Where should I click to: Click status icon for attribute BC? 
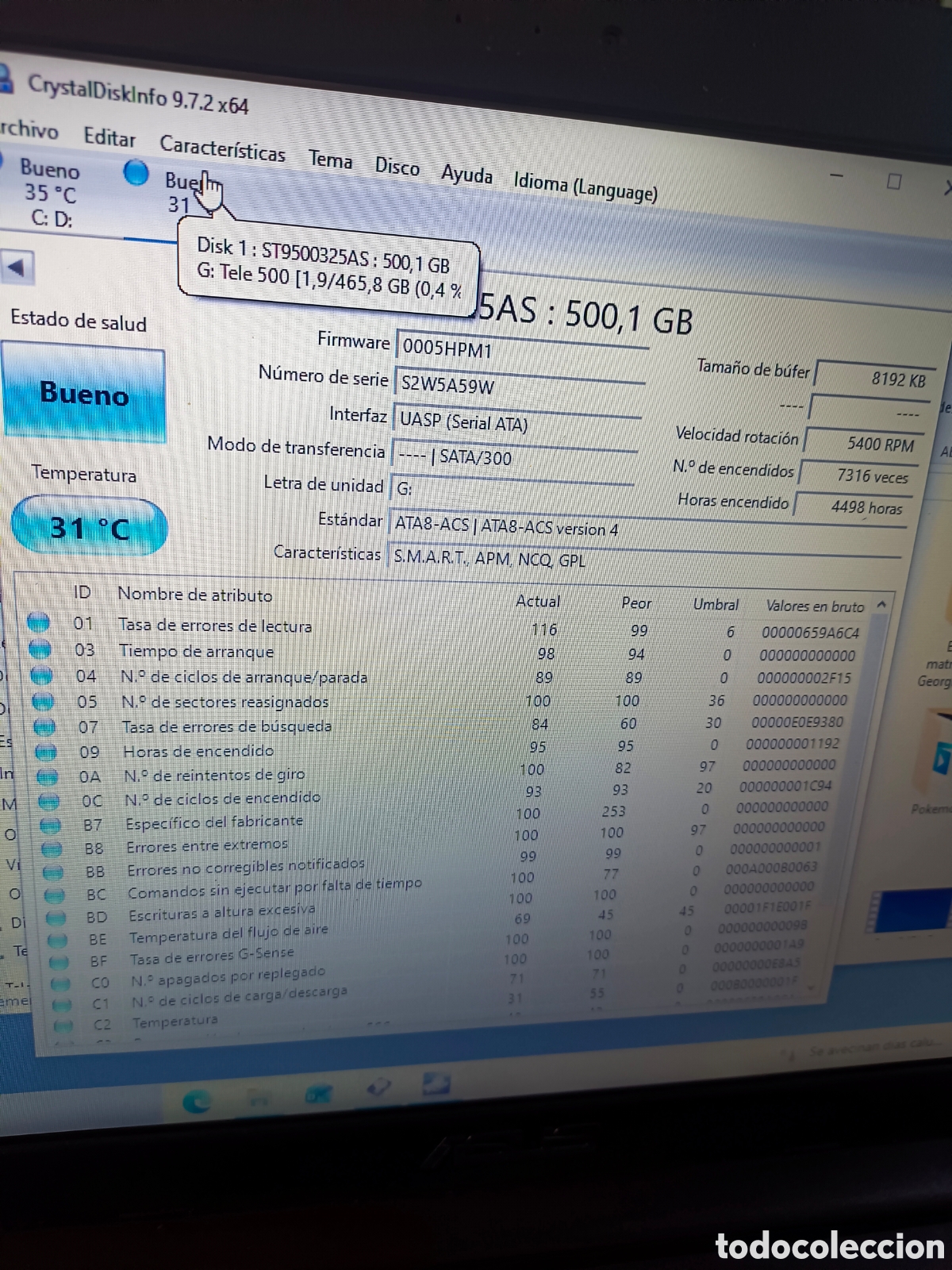(x=56, y=895)
